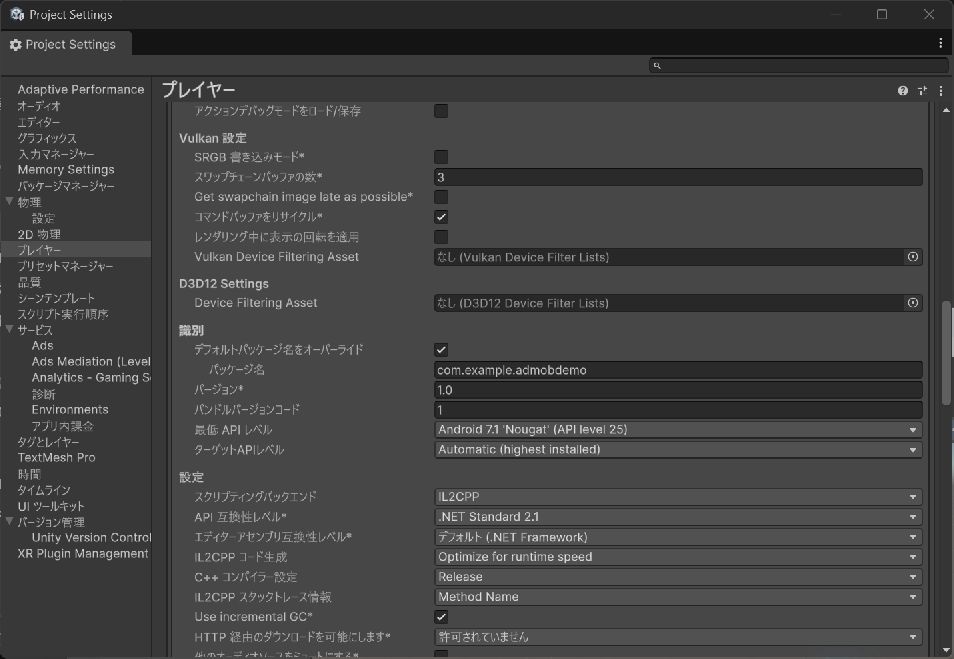Open the help icon in Player header
The image size is (954, 659).
click(902, 91)
